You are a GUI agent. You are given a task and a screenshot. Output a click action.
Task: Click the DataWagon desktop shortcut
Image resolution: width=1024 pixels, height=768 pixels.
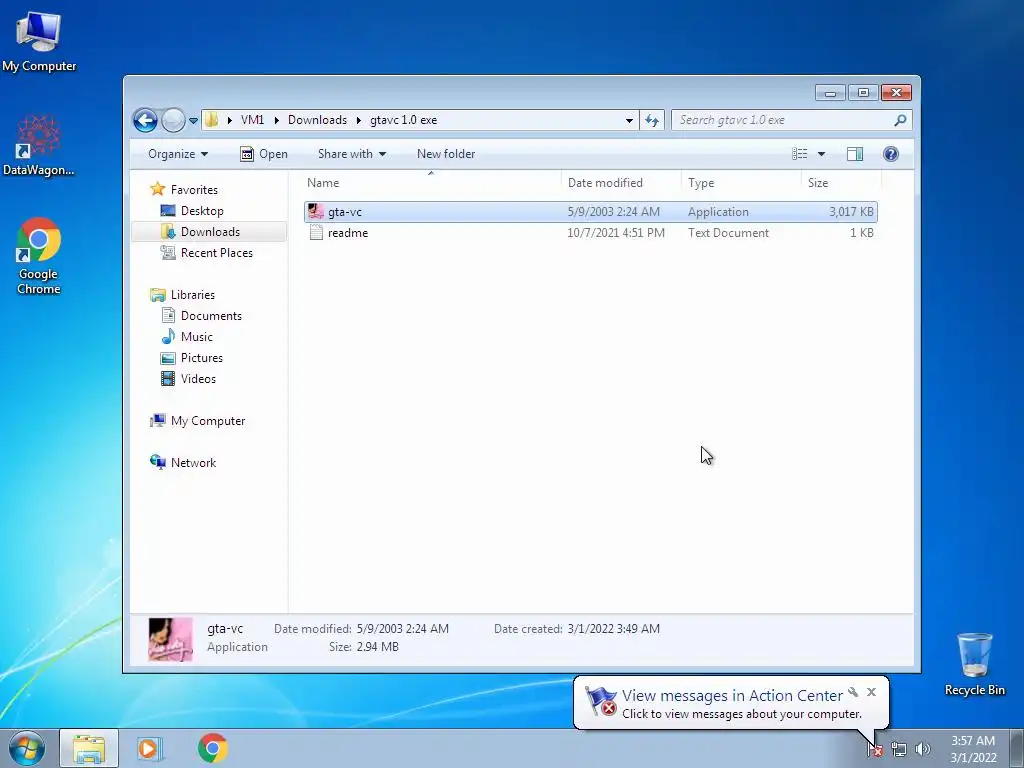click(39, 145)
